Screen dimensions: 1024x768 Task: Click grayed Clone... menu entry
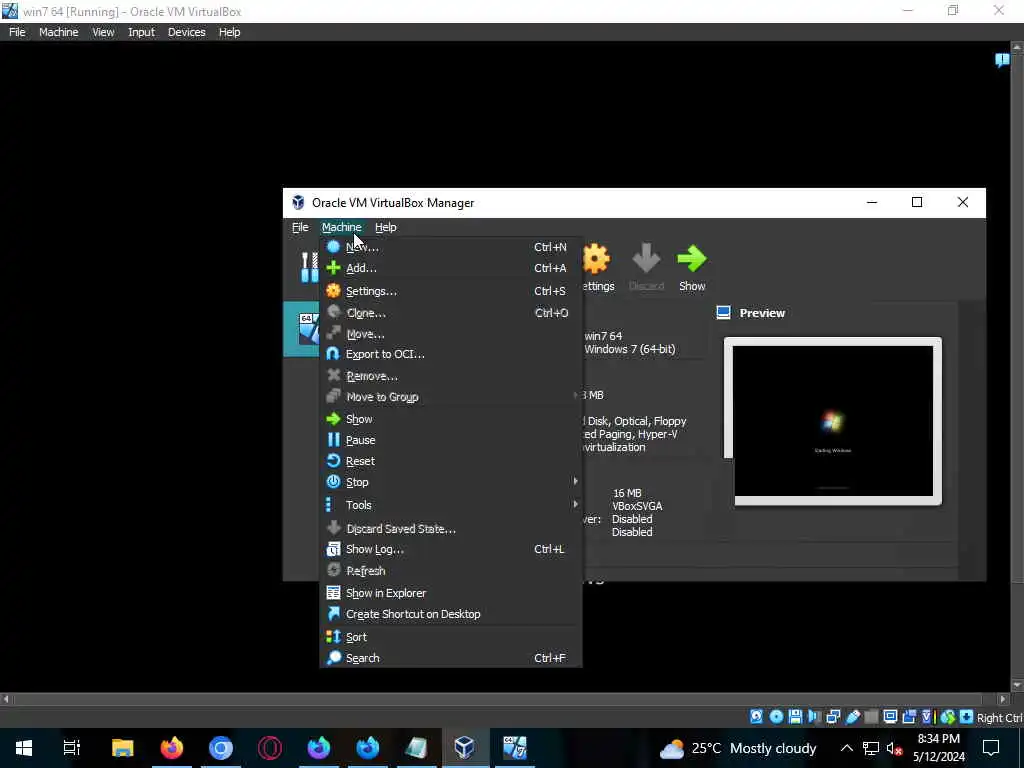point(451,313)
